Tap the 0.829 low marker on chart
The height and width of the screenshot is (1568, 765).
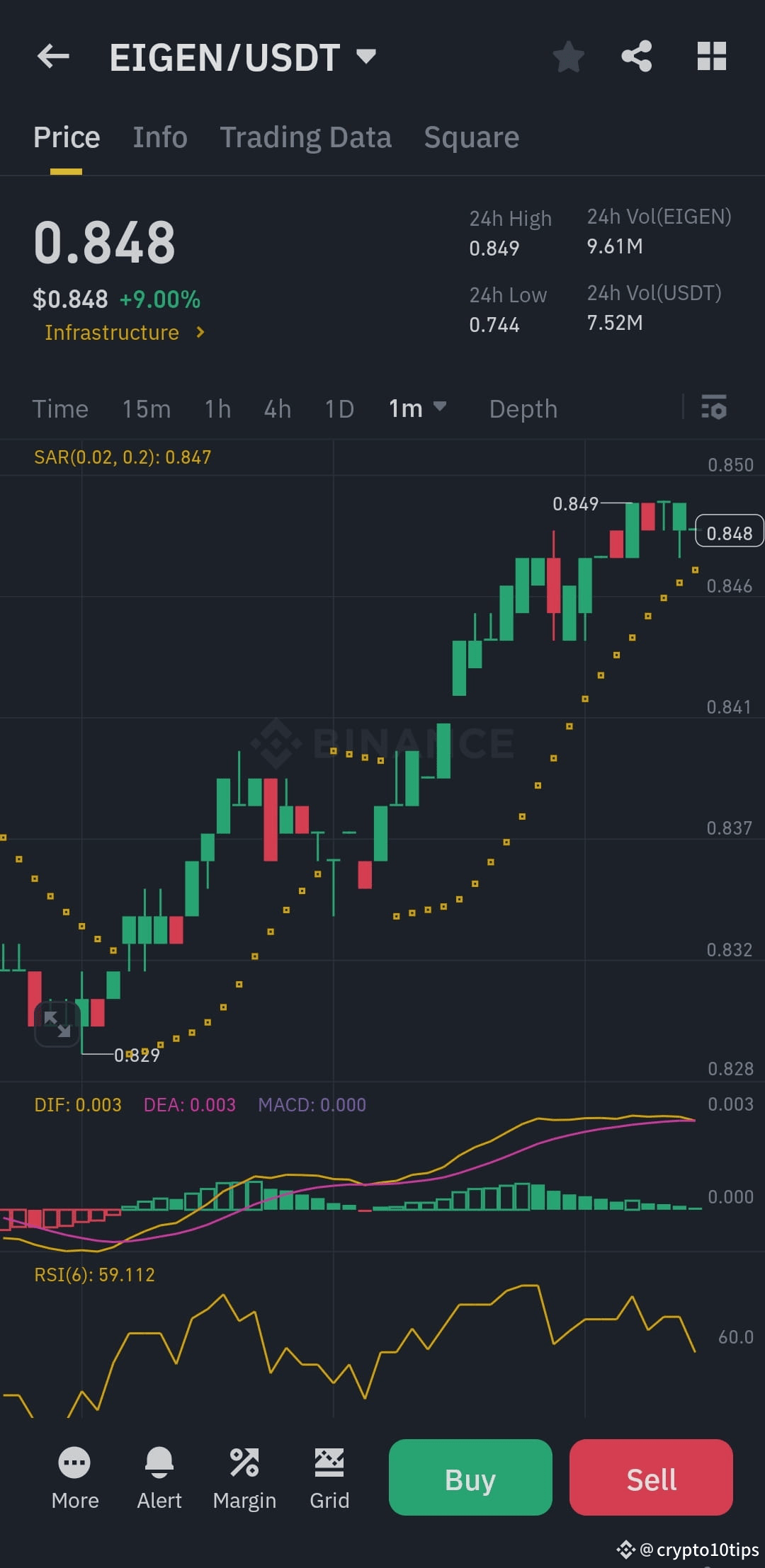pos(137,1055)
